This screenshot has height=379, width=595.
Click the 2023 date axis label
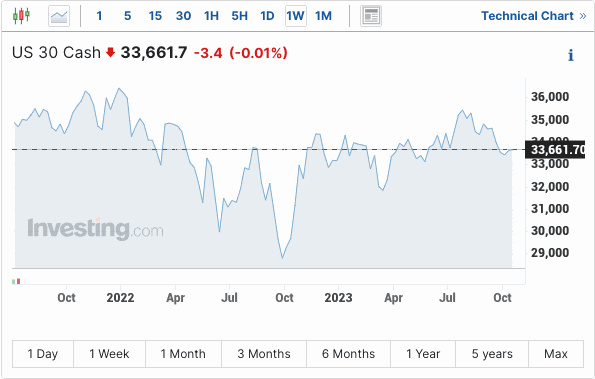point(338,298)
